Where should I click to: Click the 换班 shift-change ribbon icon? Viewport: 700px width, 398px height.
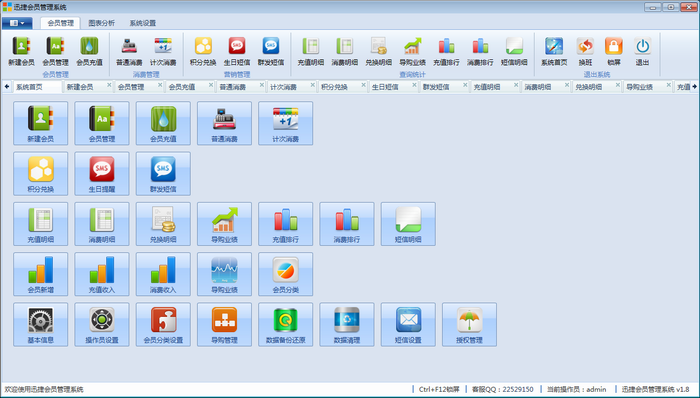(x=585, y=52)
